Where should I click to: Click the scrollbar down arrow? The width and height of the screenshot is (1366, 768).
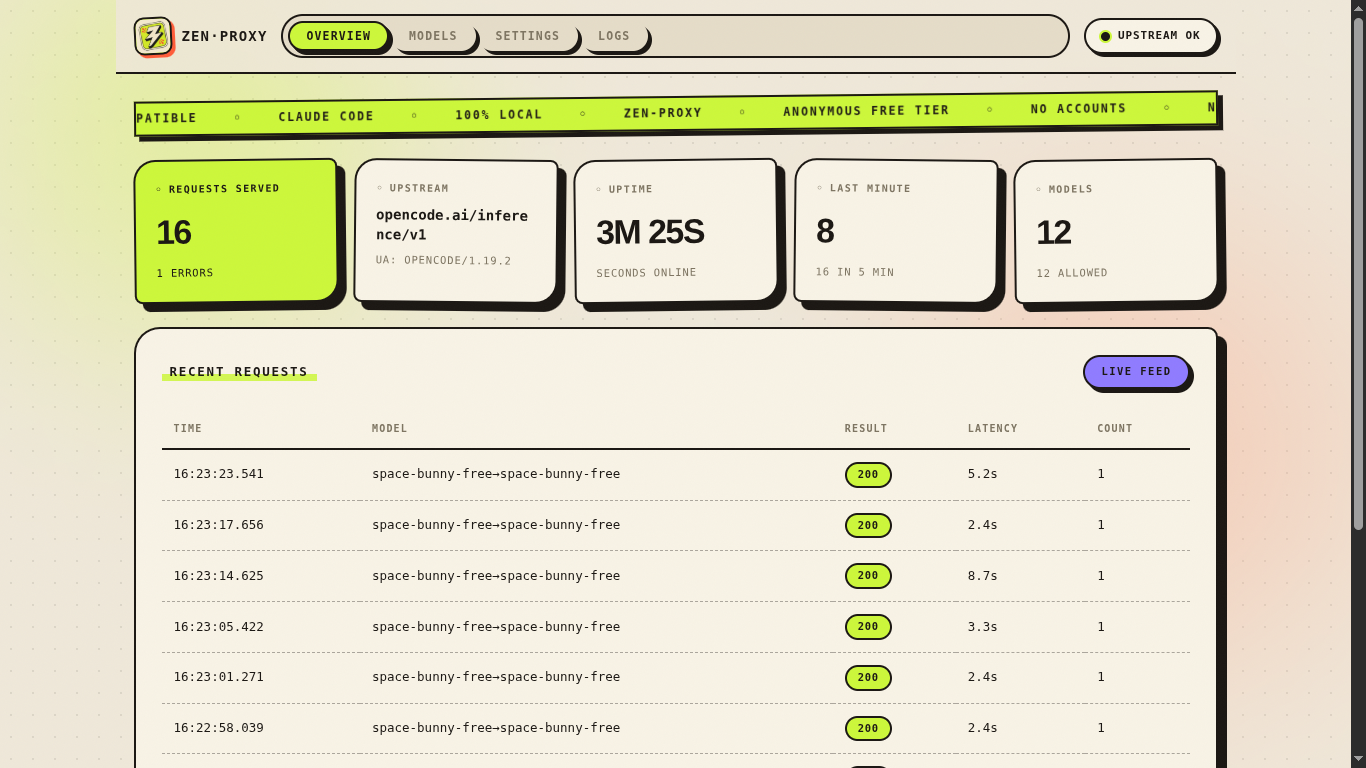click(x=1359, y=761)
